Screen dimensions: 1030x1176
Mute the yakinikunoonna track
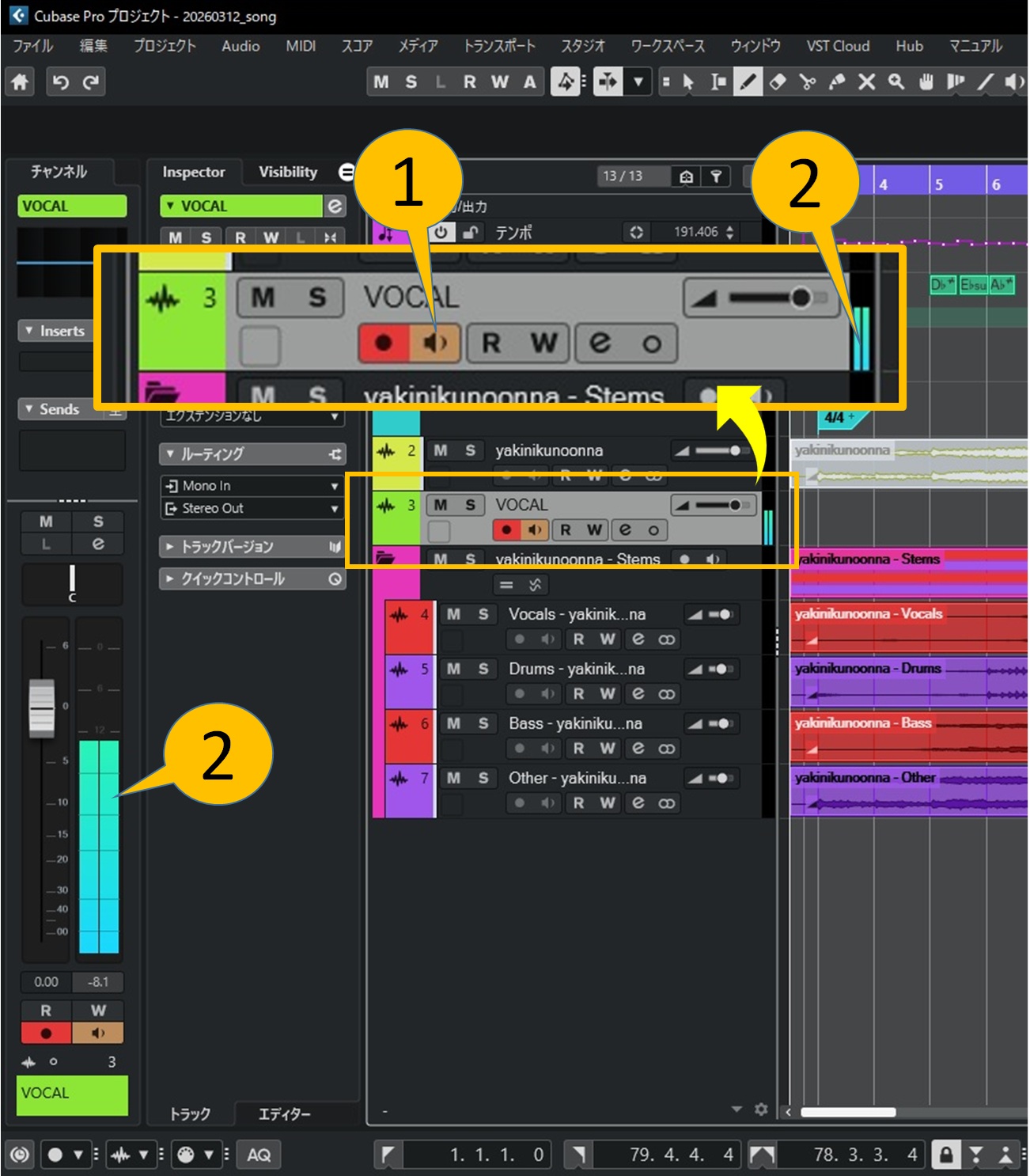tap(441, 450)
